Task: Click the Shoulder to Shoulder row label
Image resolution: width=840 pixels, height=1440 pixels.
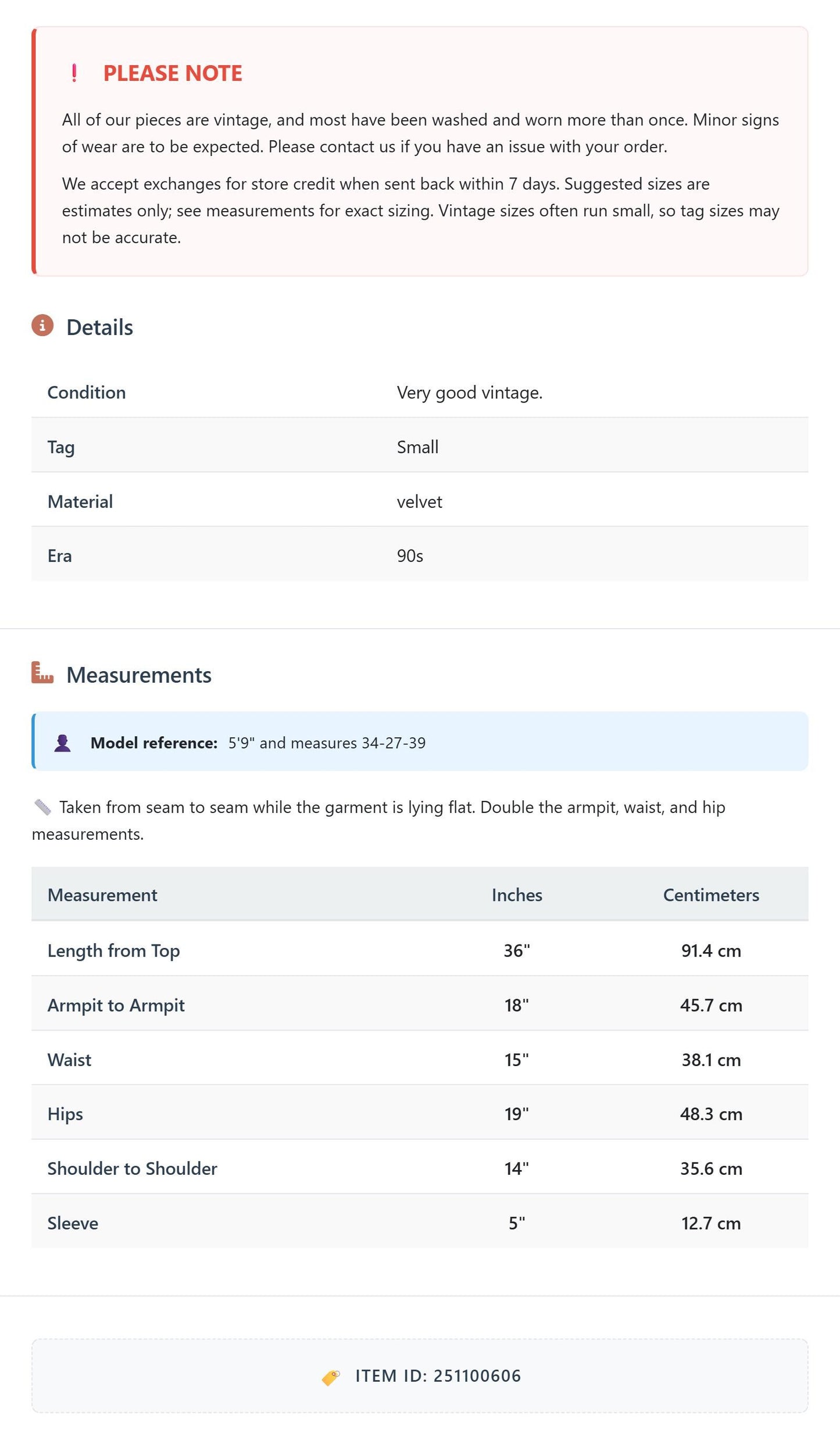Action: tap(132, 1168)
